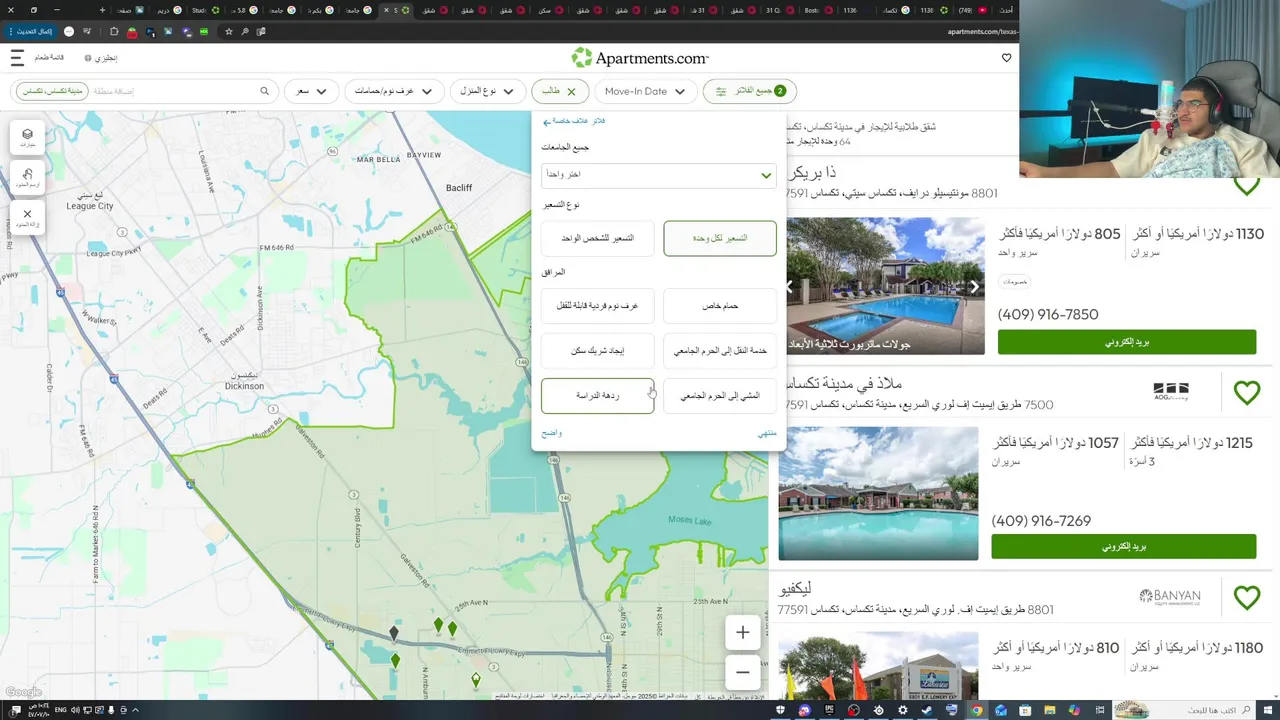1280x720 pixels.
Task: Toggle حمام خاص amenity
Action: click(720, 306)
